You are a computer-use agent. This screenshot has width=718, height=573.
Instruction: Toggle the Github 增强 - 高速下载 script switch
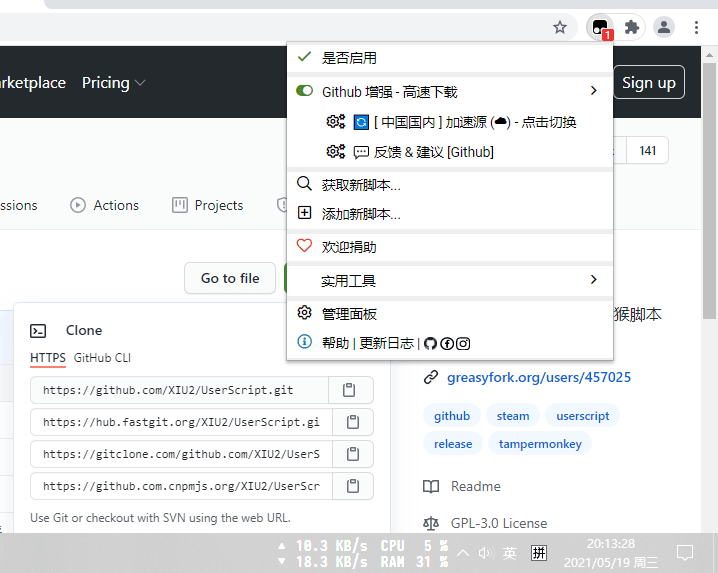305,91
